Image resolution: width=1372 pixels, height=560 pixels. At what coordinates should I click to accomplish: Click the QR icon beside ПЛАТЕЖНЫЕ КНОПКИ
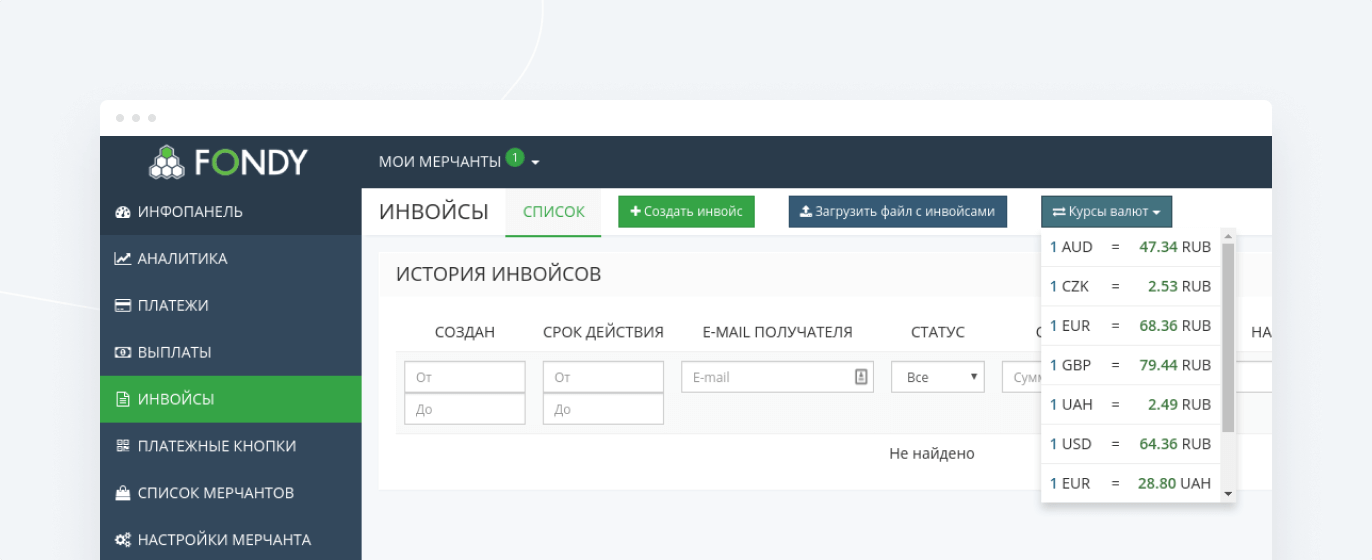pyautogui.click(x=123, y=446)
